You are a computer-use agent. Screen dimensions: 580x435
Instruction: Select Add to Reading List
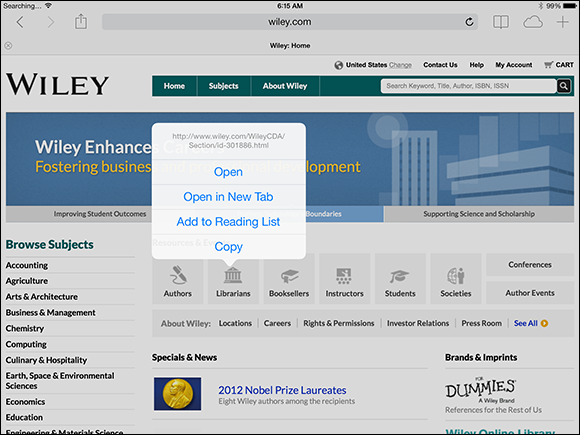[228, 222]
